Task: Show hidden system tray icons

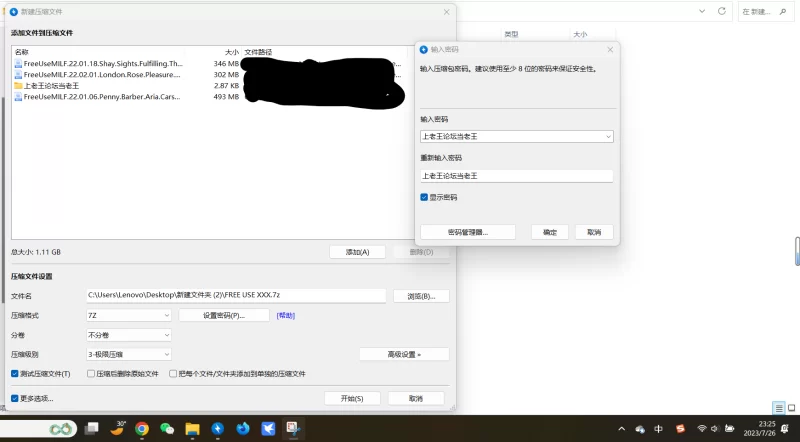Action: pyautogui.click(x=621, y=429)
